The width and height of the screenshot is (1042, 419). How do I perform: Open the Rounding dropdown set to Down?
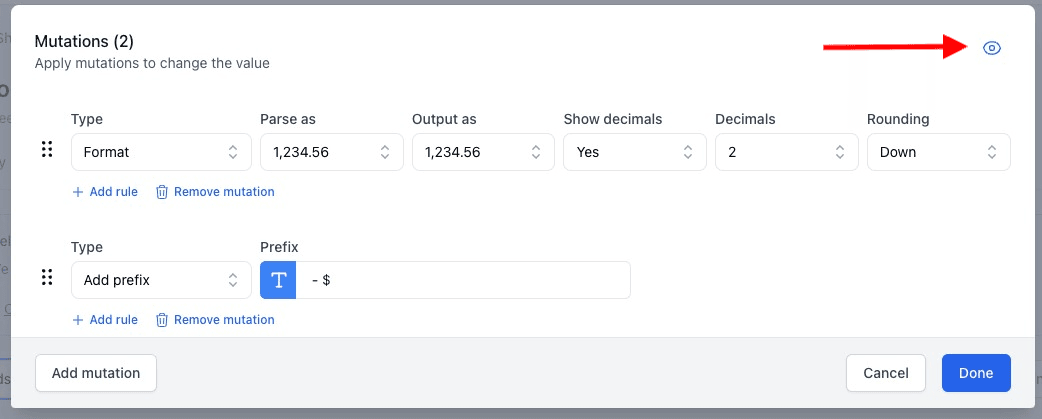pyautogui.click(x=938, y=152)
